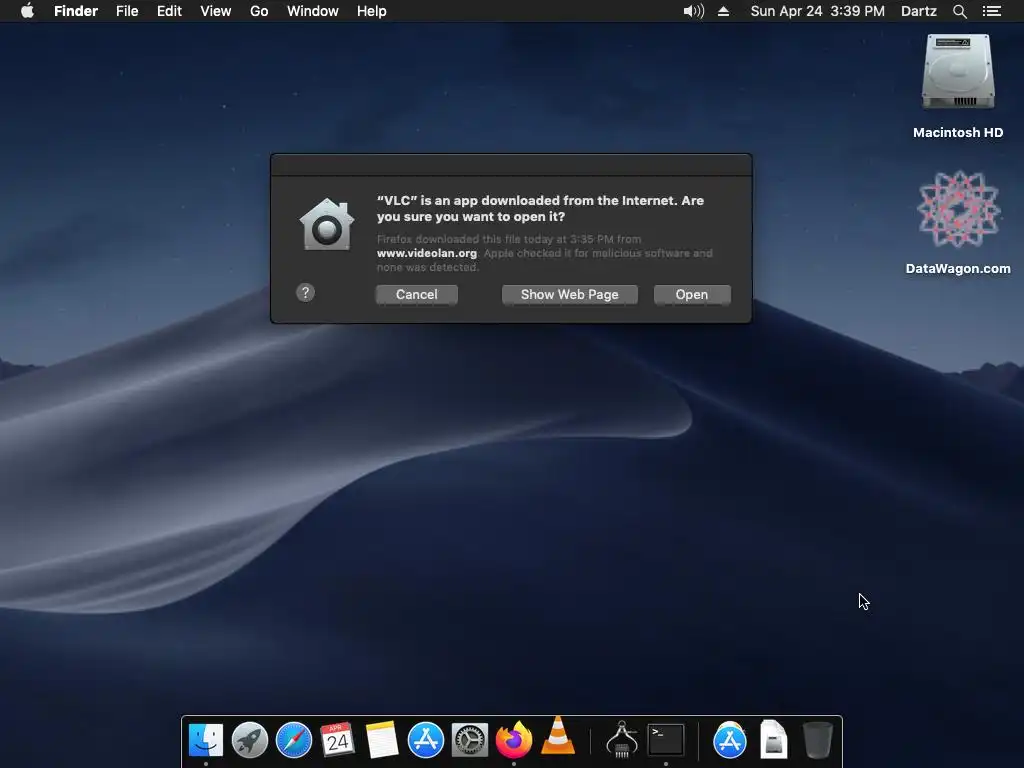This screenshot has width=1024, height=768.
Task: Open System Information from the Dock
Action: point(622,739)
